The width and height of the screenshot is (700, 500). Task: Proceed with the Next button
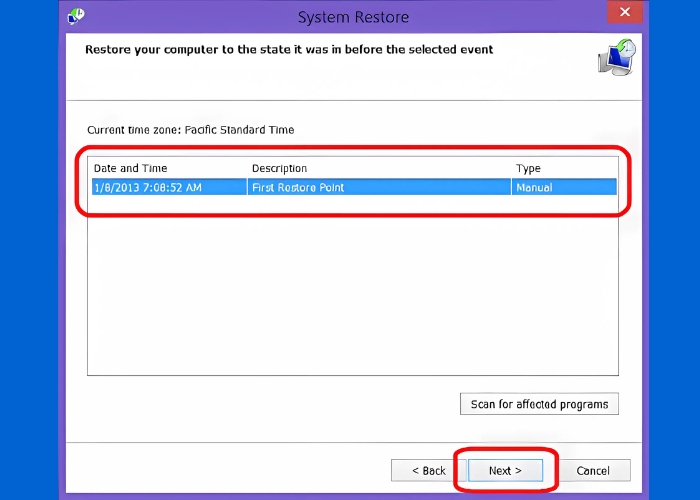(x=505, y=470)
